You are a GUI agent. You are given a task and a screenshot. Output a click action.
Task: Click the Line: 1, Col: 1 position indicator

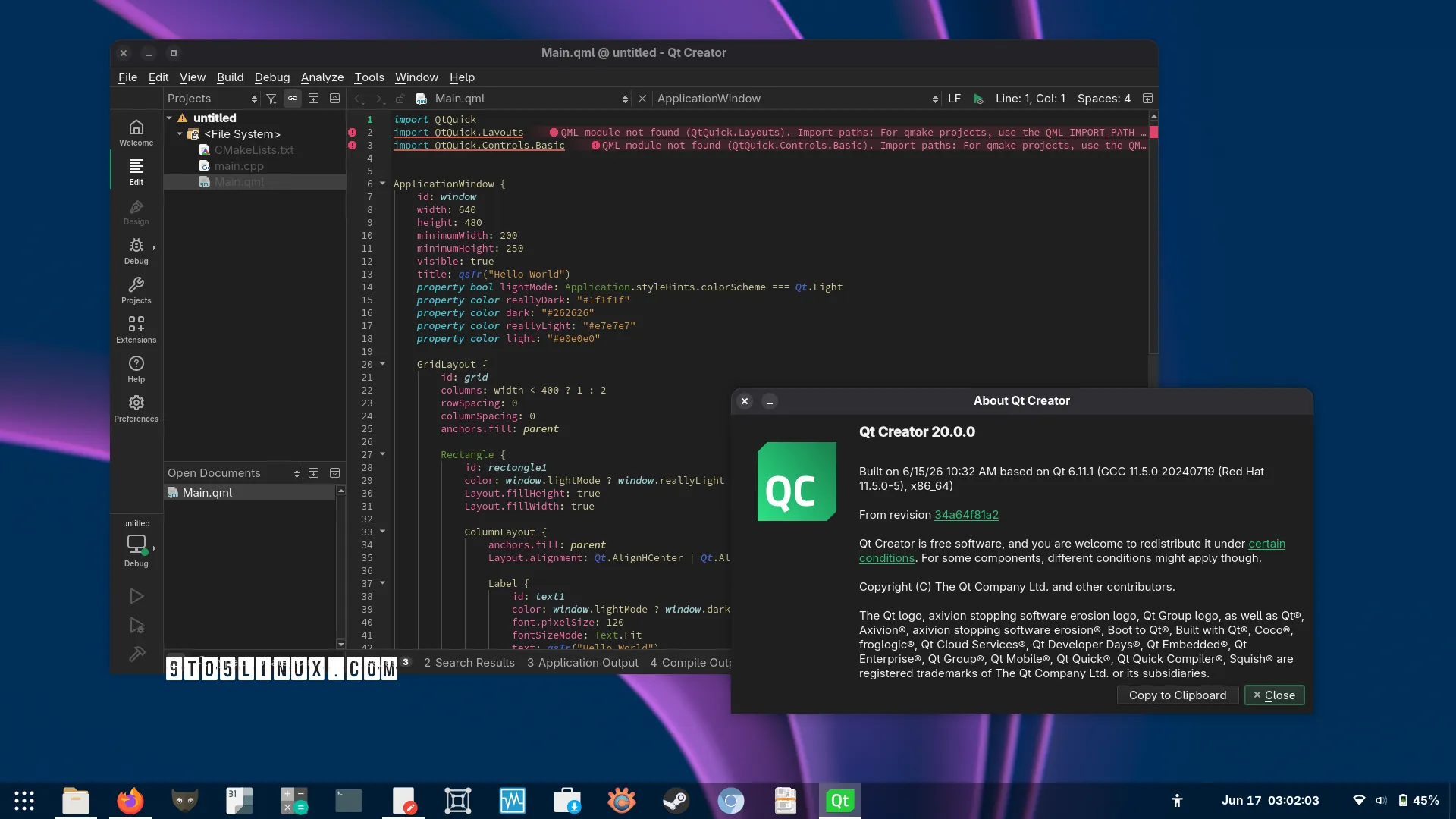pos(1030,99)
